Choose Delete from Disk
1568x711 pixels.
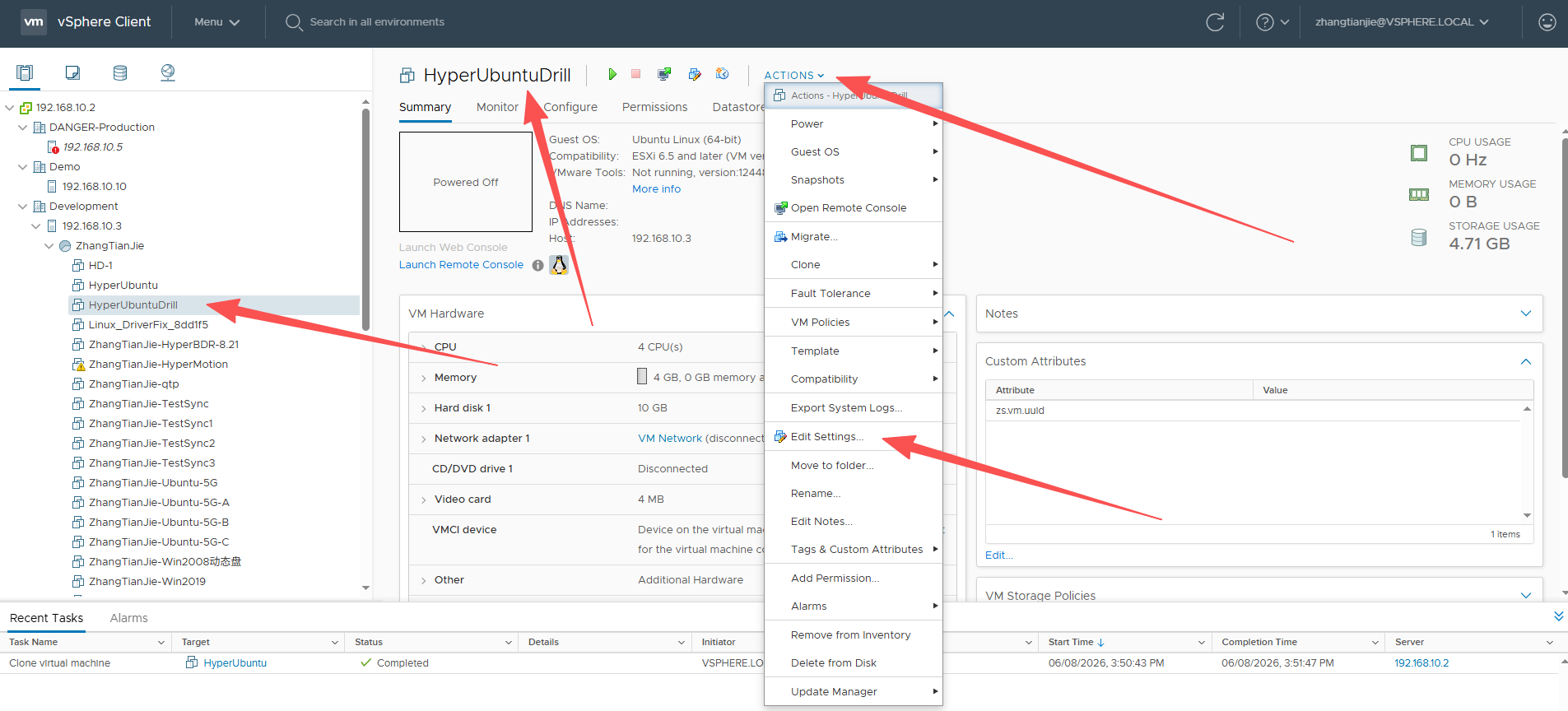[x=854, y=662]
